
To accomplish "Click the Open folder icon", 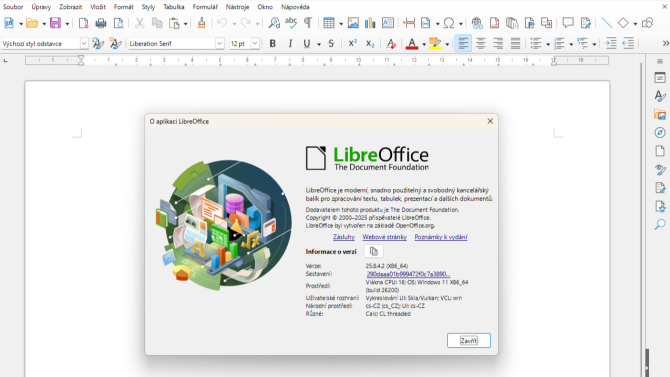I will 32,23.
